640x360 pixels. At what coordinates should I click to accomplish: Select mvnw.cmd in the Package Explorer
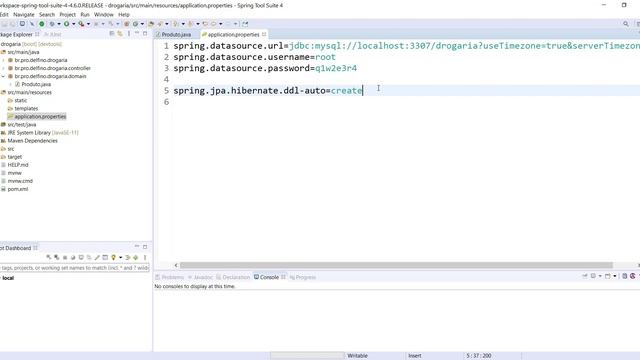[x=20, y=181]
